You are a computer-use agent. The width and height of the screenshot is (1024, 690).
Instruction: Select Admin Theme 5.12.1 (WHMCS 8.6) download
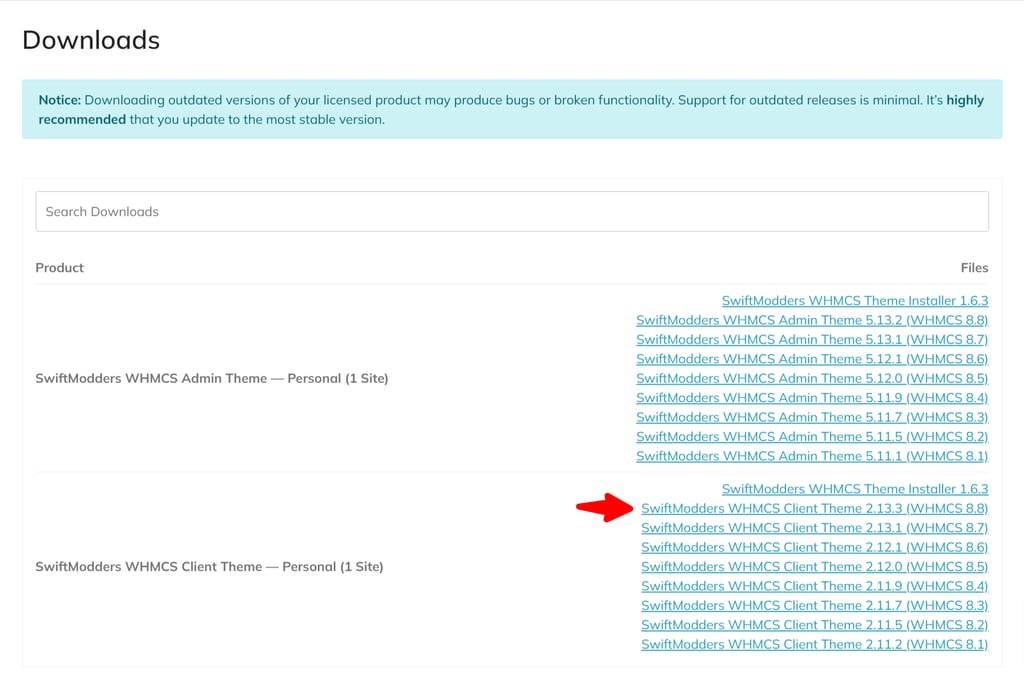point(811,359)
